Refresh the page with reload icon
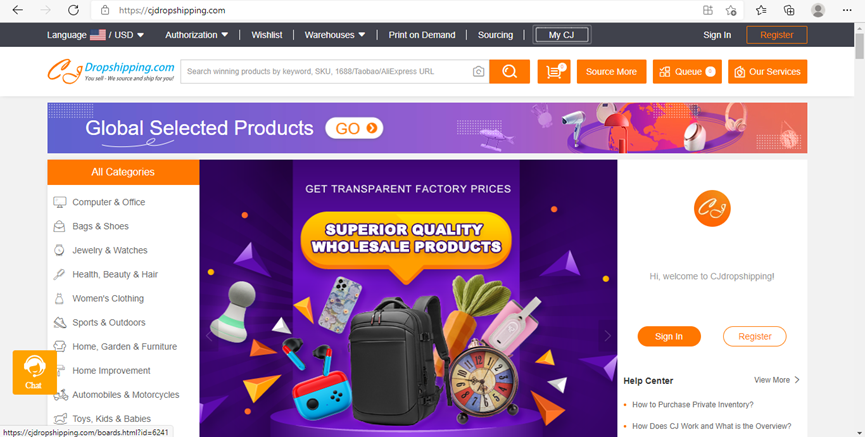 [x=73, y=10]
